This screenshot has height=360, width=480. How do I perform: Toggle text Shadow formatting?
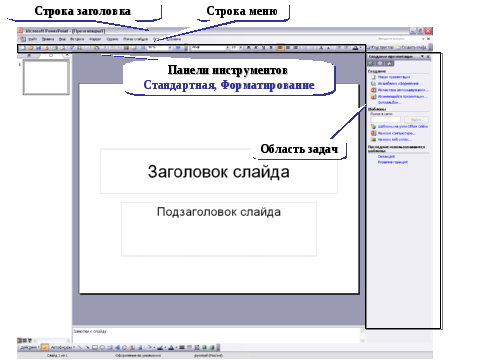pos(271,48)
